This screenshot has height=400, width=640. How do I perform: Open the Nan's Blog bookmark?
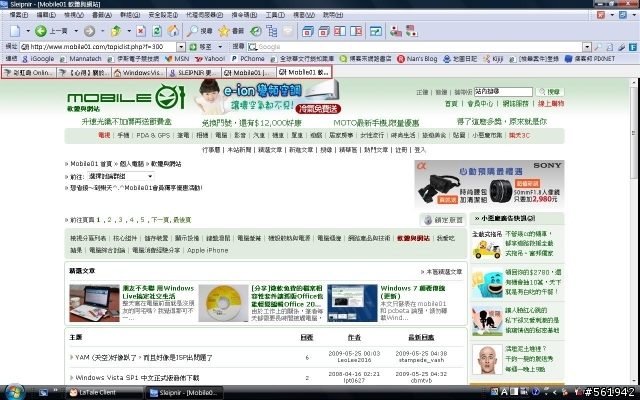[x=417, y=59]
